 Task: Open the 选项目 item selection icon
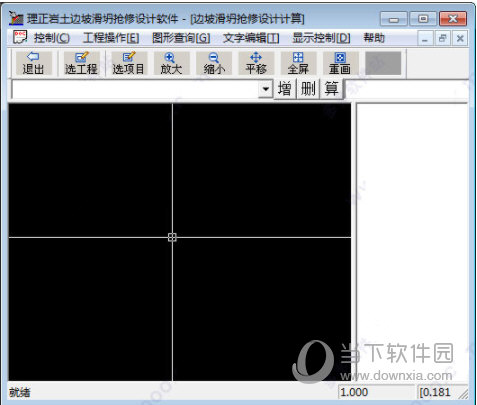tap(128, 63)
